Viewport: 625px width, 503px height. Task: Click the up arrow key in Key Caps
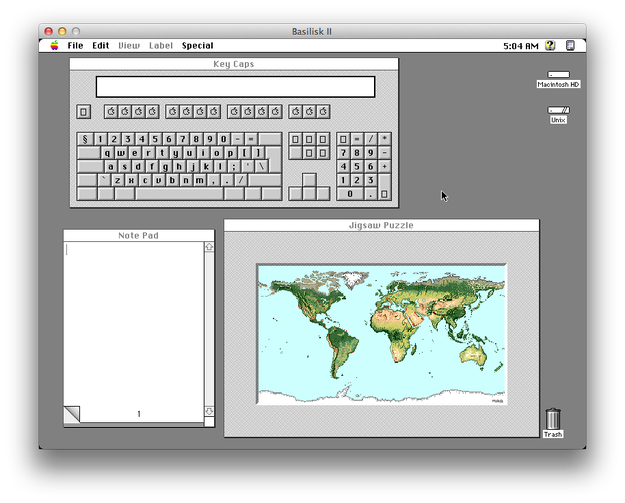pyautogui.click(x=309, y=180)
